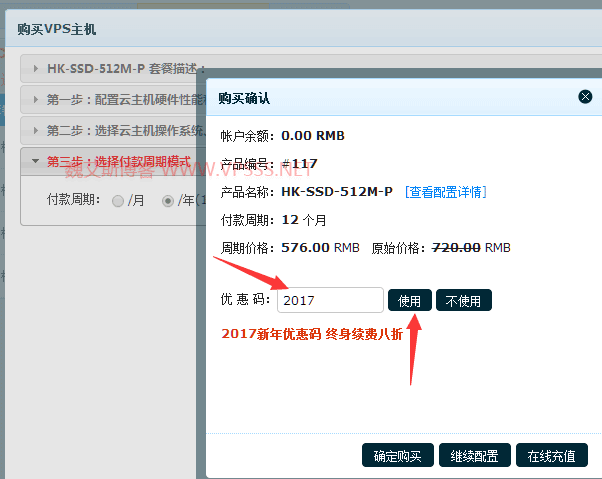
Task: Open the 查看配置详情 link
Action: 445,191
